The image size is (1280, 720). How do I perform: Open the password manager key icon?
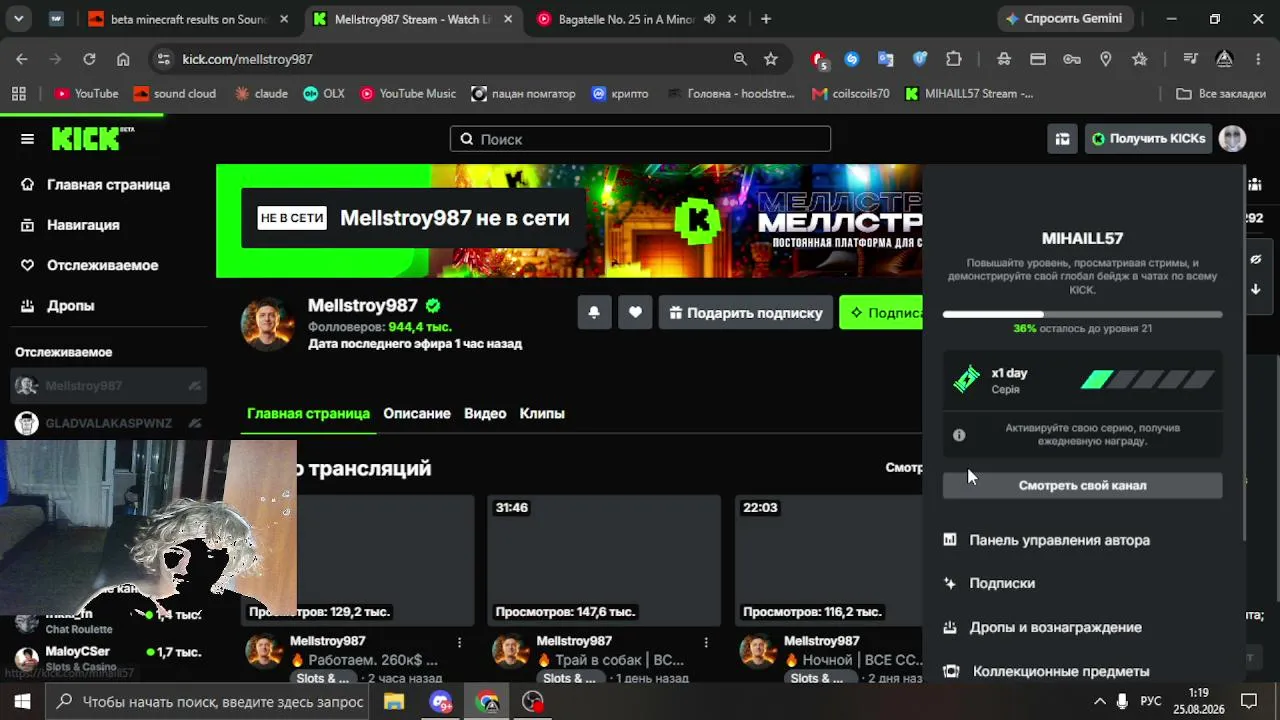(1072, 59)
